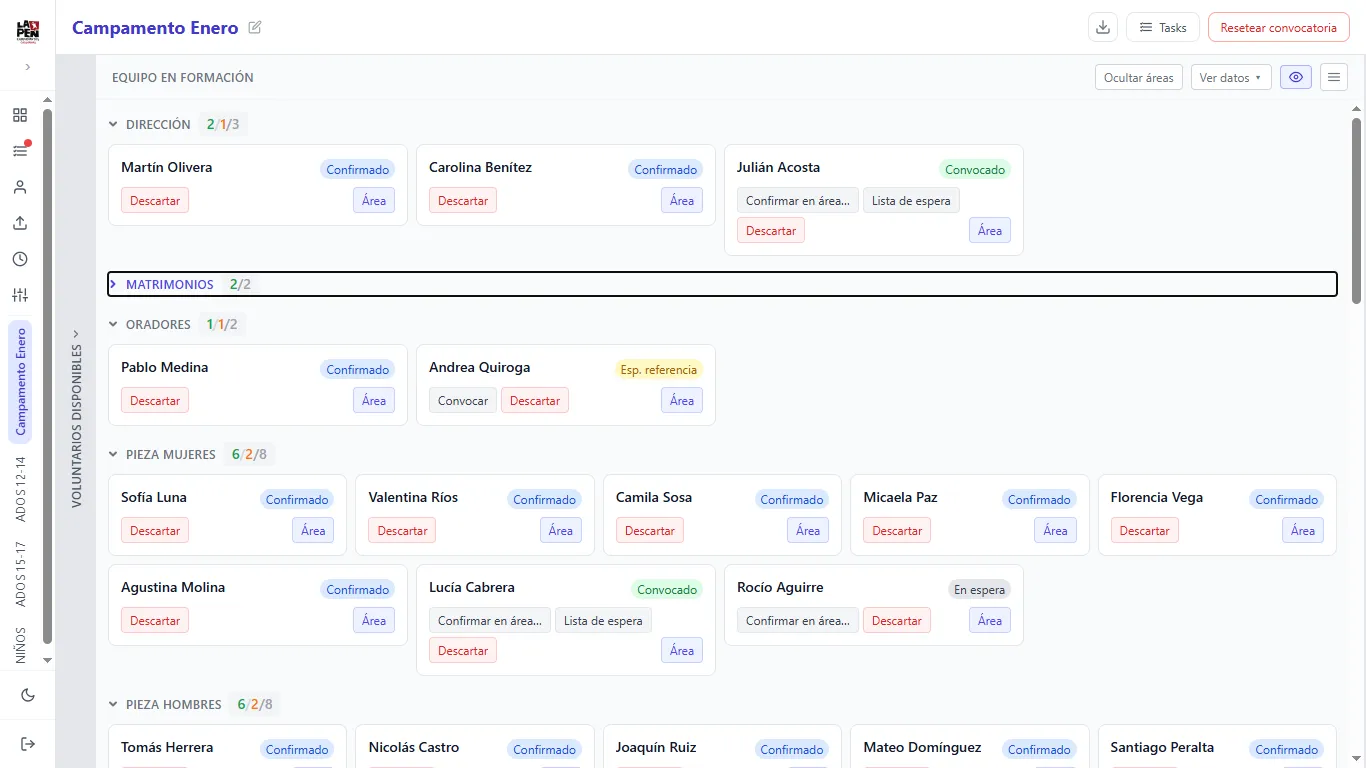Click Convocar on Andrea Quiroga card
Image resolution: width=1366 pixels, height=768 pixels.
tap(463, 400)
